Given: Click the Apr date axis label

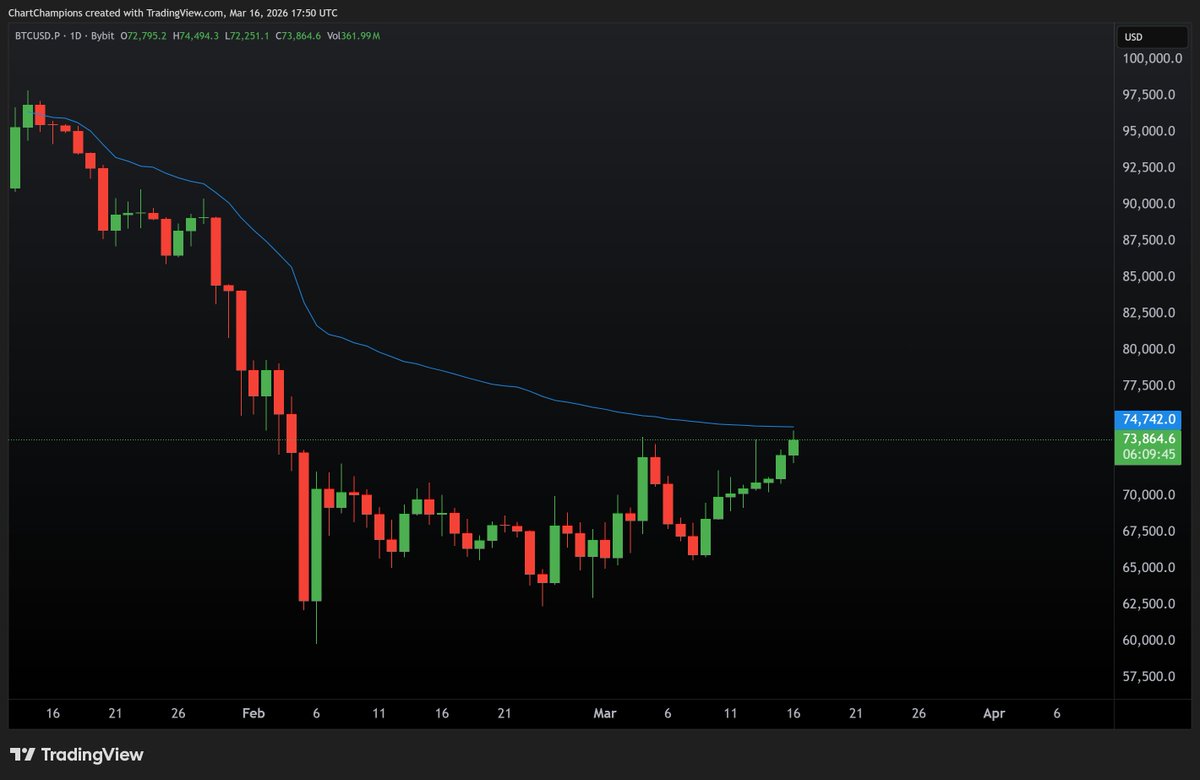Looking at the screenshot, I should pyautogui.click(x=994, y=714).
